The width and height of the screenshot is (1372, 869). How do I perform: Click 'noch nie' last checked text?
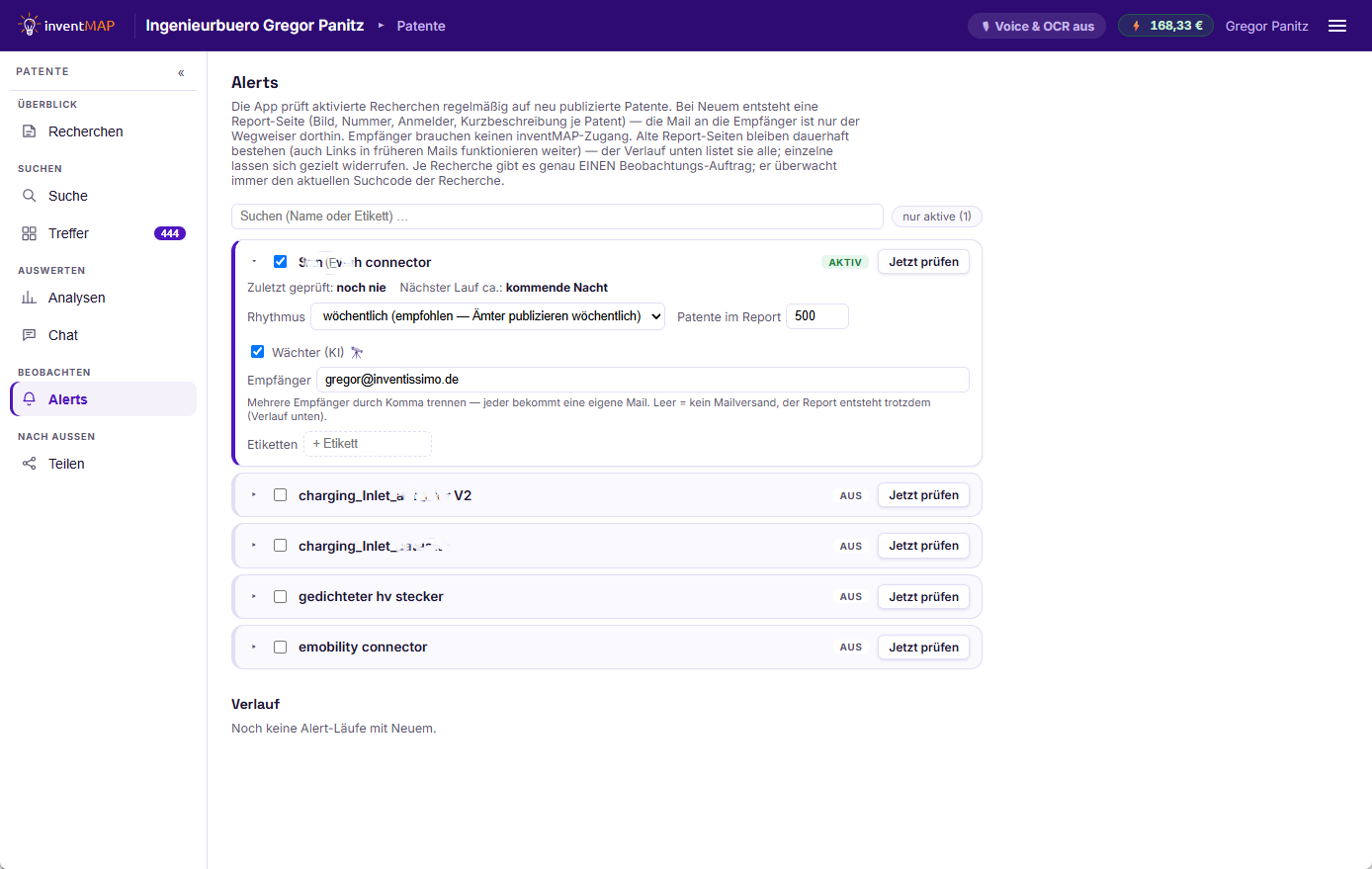pyautogui.click(x=361, y=288)
